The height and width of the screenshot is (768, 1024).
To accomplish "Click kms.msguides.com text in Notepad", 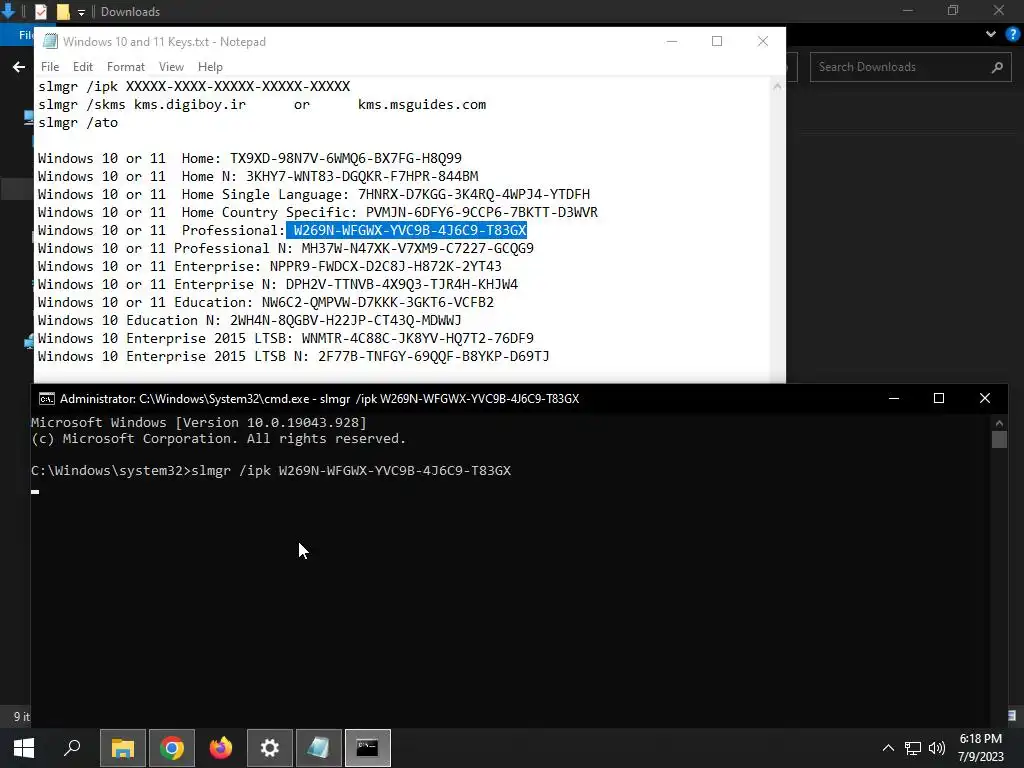I will (422, 104).
